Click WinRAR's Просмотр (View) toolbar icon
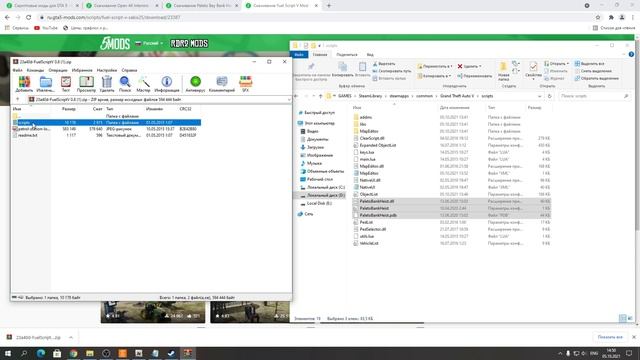The image size is (640, 360). point(86,83)
